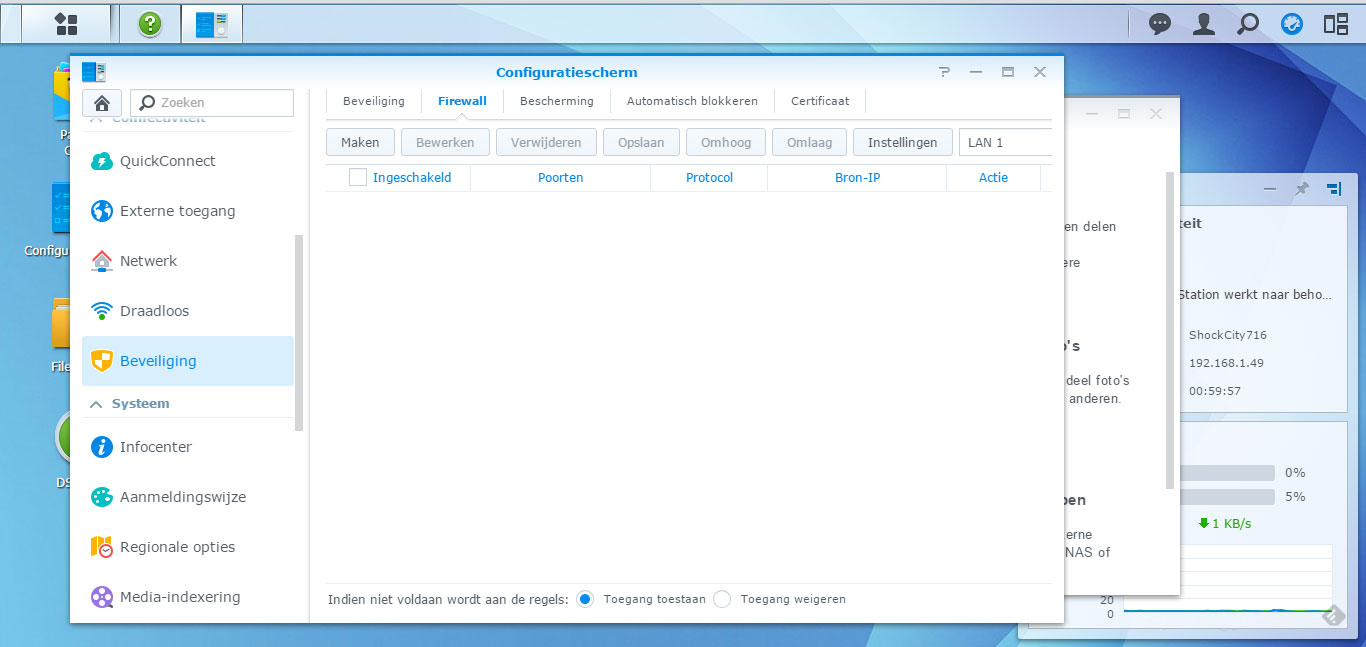Click the Omhoog button
1366x647 pixels.
pyautogui.click(x=726, y=142)
